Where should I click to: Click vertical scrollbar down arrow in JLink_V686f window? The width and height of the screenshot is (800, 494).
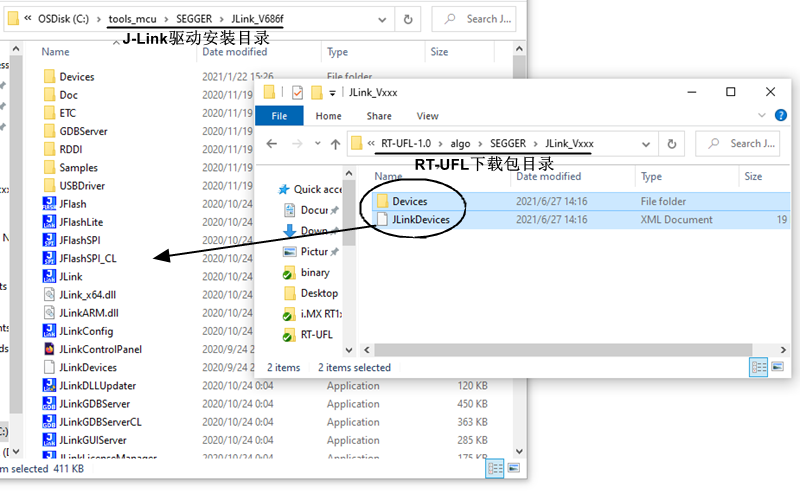point(519,451)
